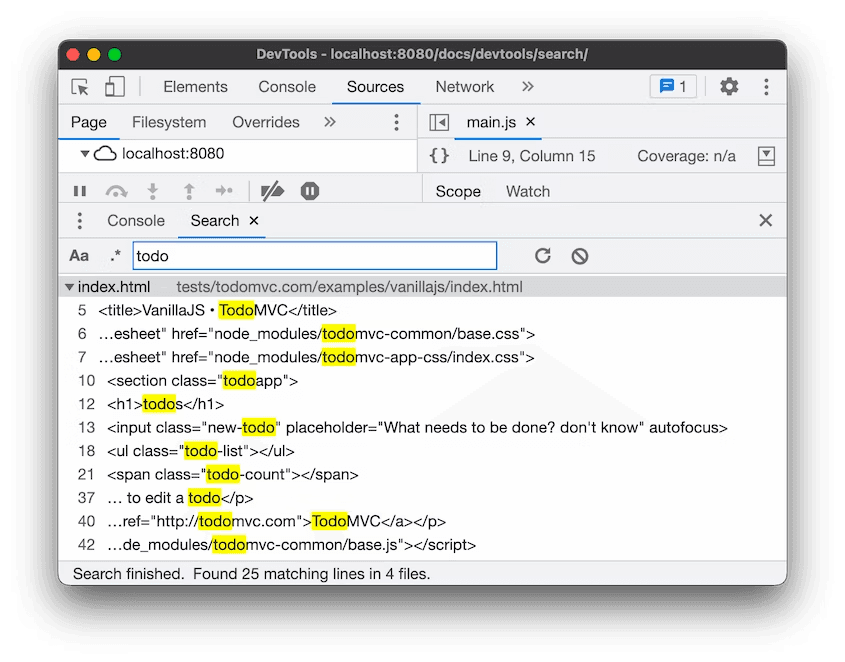The image size is (845, 662).
Task: Hide the navigator sidebar pane
Action: 438,122
